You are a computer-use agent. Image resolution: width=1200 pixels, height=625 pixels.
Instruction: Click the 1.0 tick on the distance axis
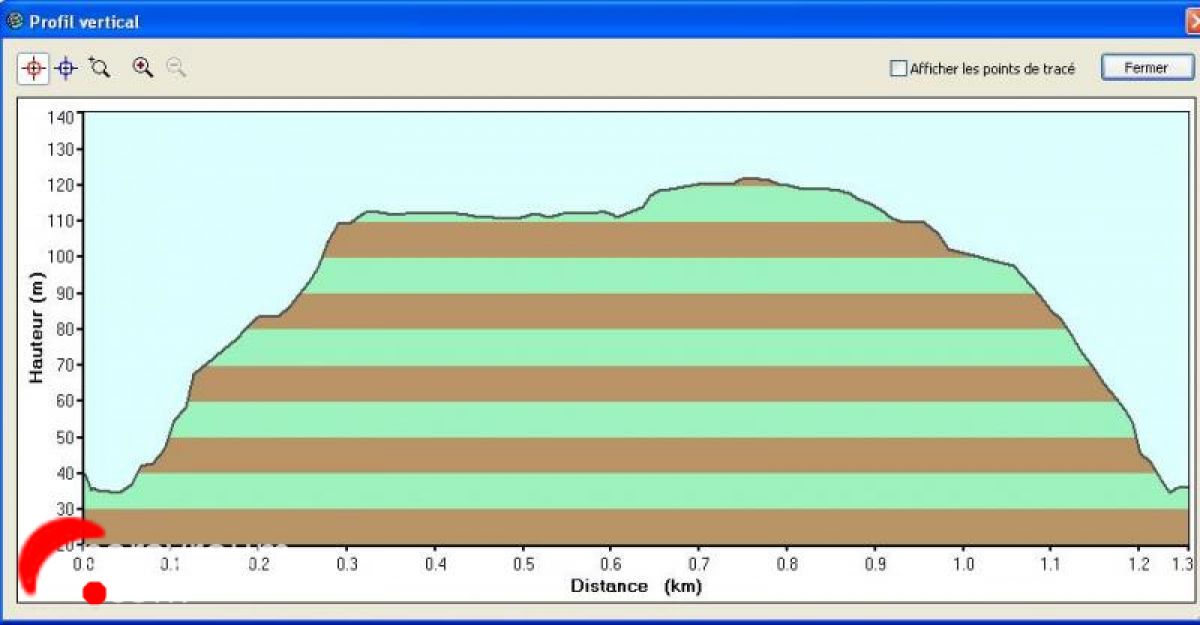click(x=962, y=564)
